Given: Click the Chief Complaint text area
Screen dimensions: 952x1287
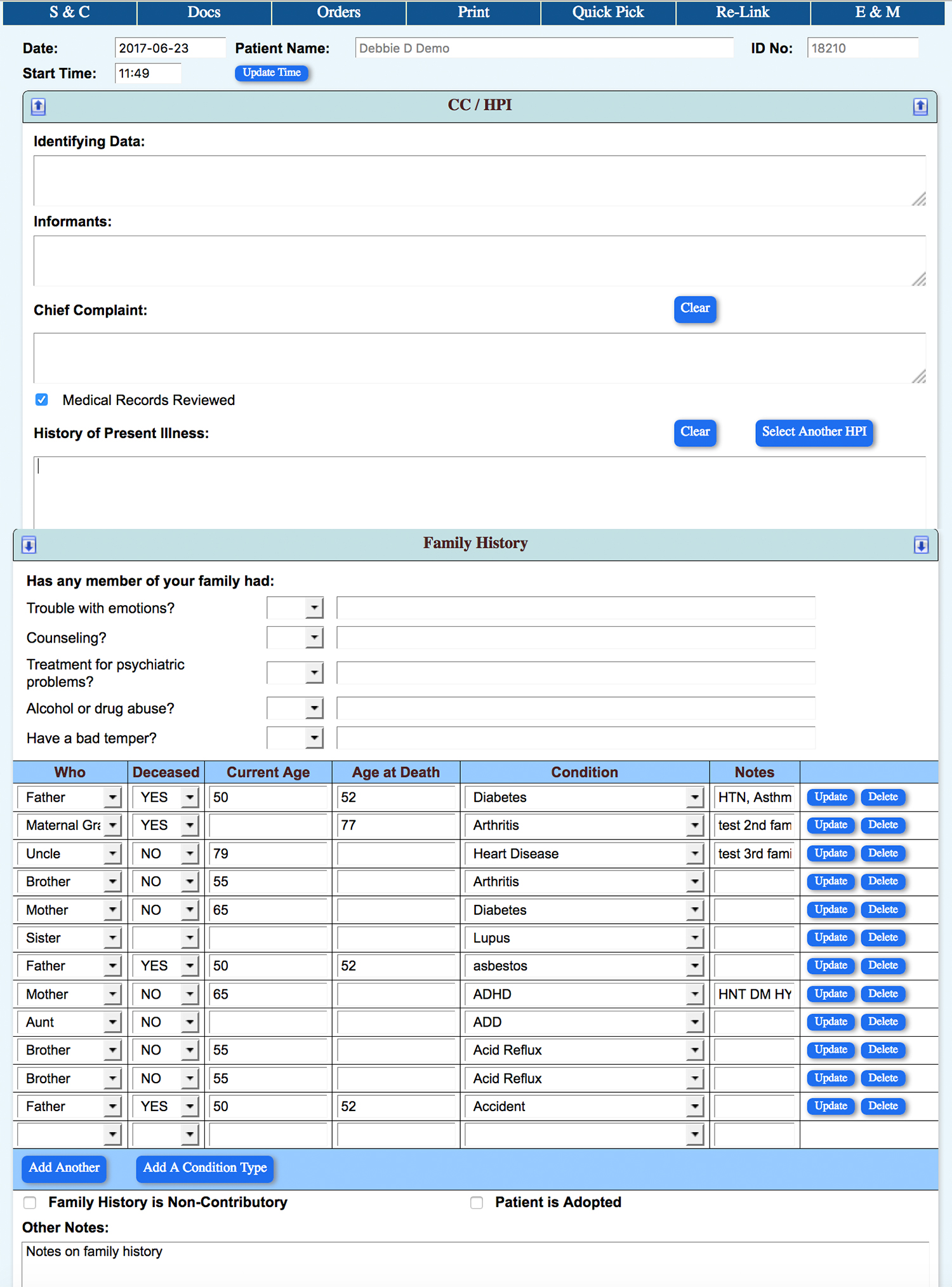Looking at the screenshot, I should [480, 358].
